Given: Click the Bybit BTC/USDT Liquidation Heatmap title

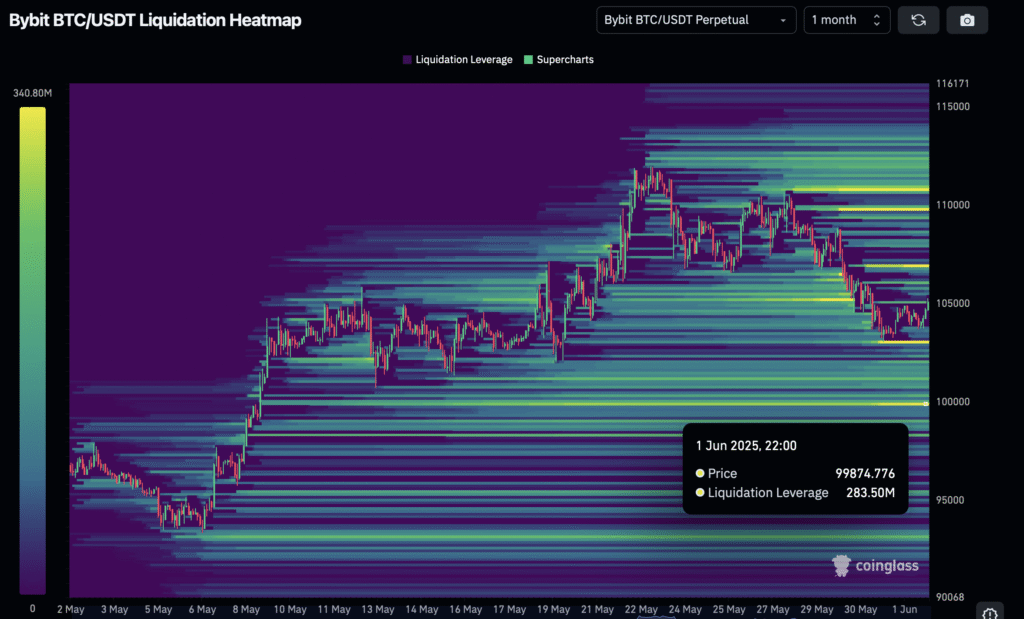Looking at the screenshot, I should [x=155, y=20].
